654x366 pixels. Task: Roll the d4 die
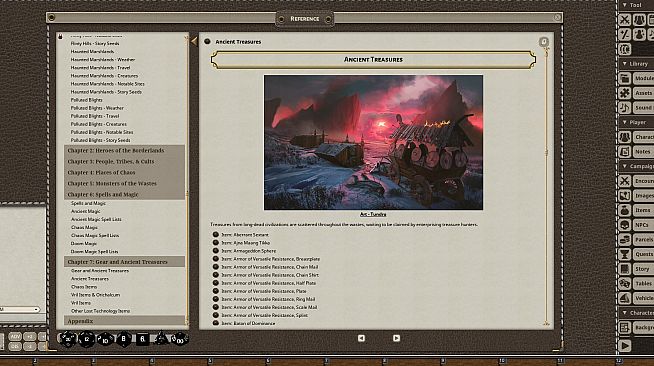click(161, 339)
